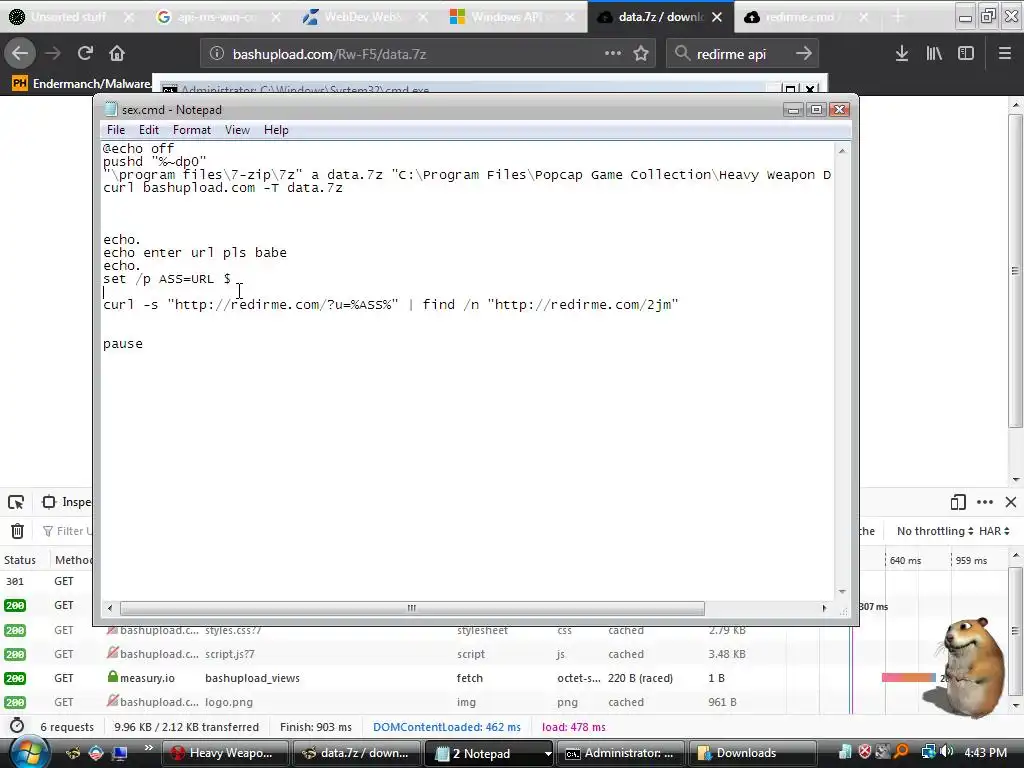The image size is (1024, 768).
Task: Toggle responsive design mode icon in devtools
Action: tap(958, 502)
